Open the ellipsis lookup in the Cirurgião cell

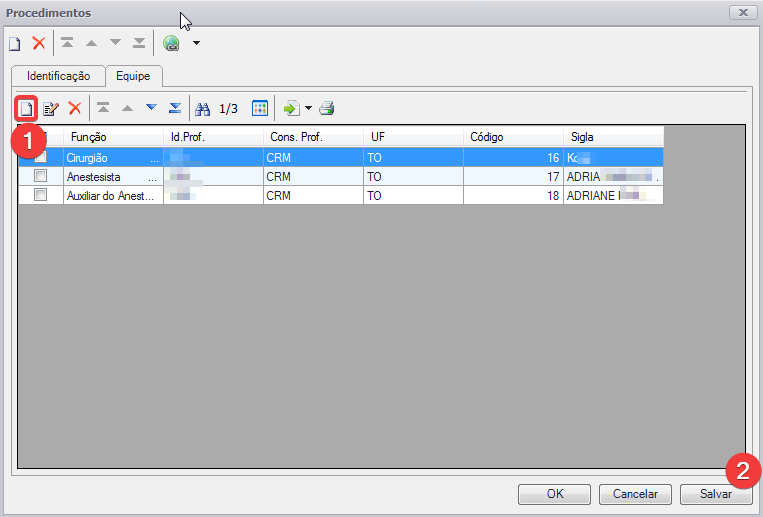[154, 159]
